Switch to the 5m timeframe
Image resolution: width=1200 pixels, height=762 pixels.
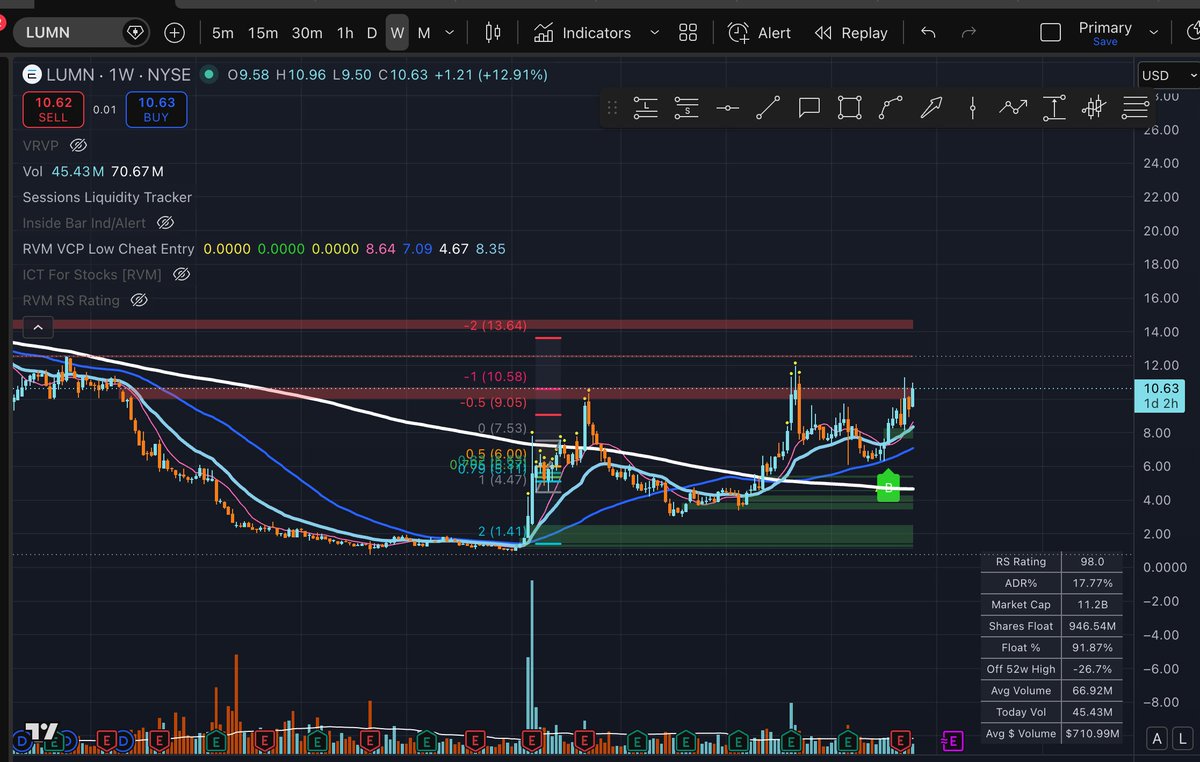click(222, 33)
